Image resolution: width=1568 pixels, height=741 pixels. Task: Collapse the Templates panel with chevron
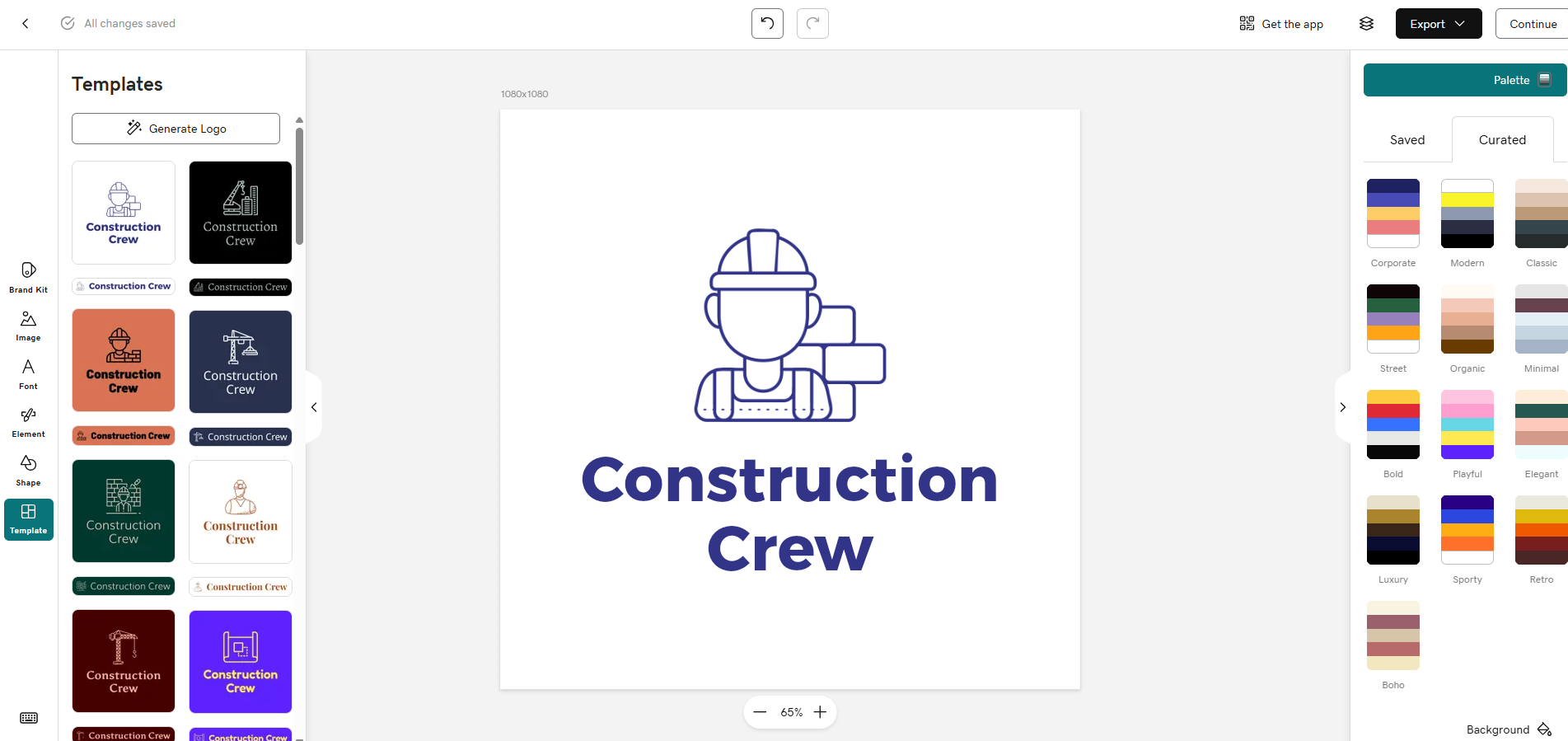point(314,407)
